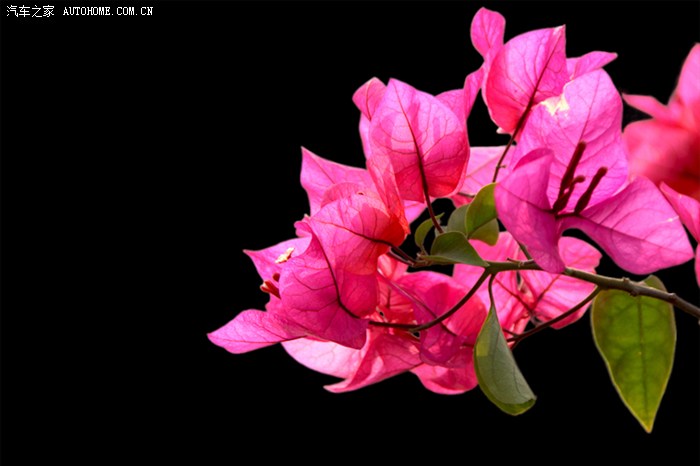Click the 汽车之家 watermark text
The width and height of the screenshot is (700, 466).
[30, 11]
